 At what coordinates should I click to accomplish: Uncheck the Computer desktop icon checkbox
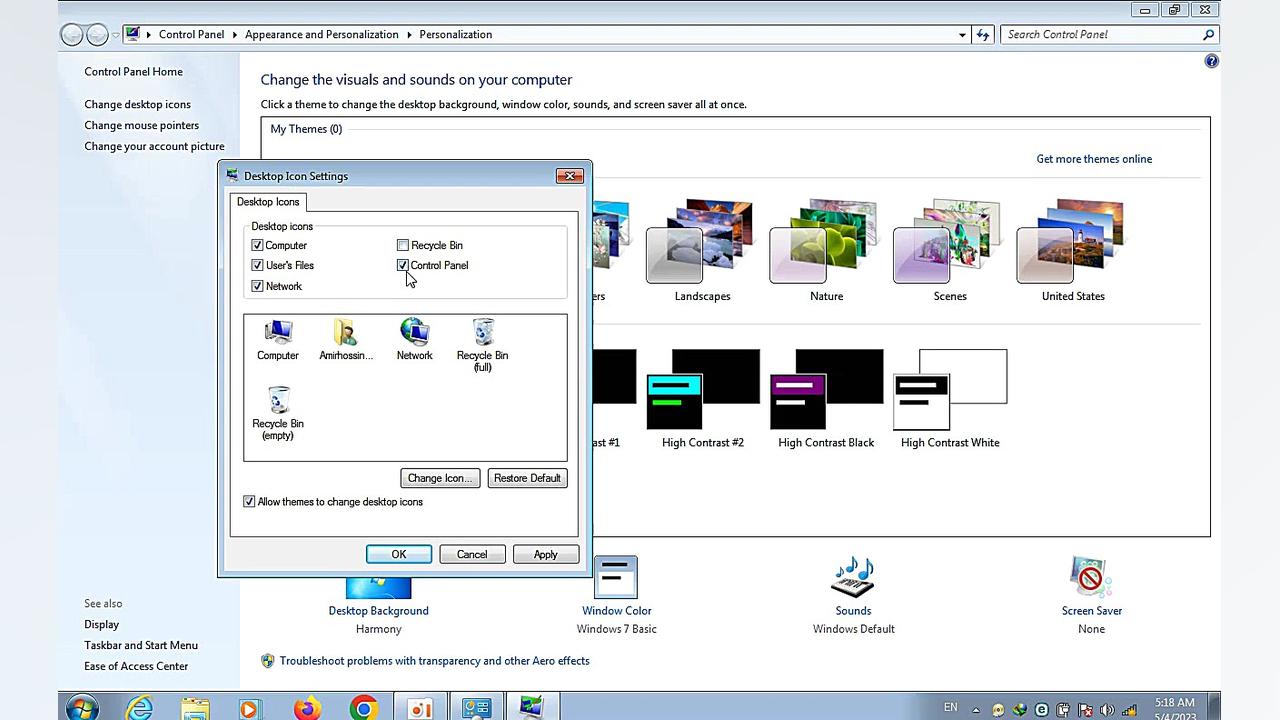click(257, 245)
